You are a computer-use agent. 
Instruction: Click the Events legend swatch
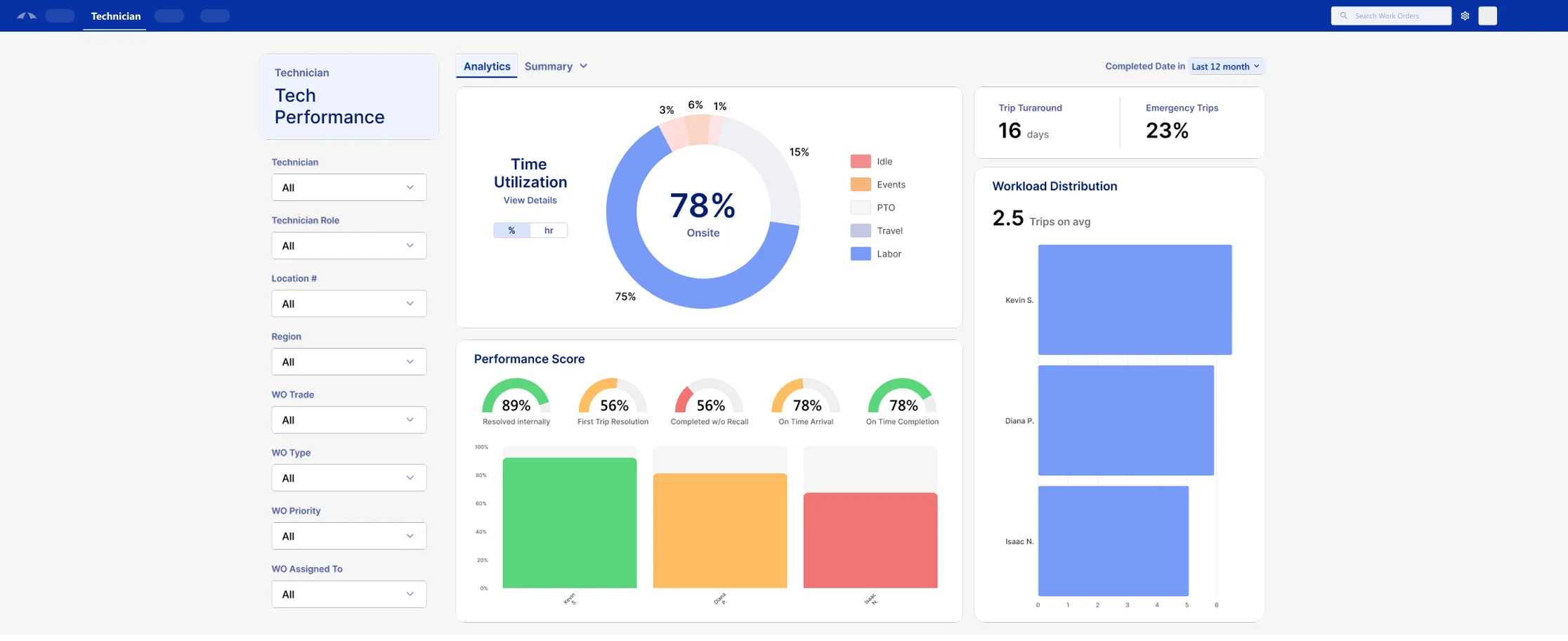coord(861,185)
